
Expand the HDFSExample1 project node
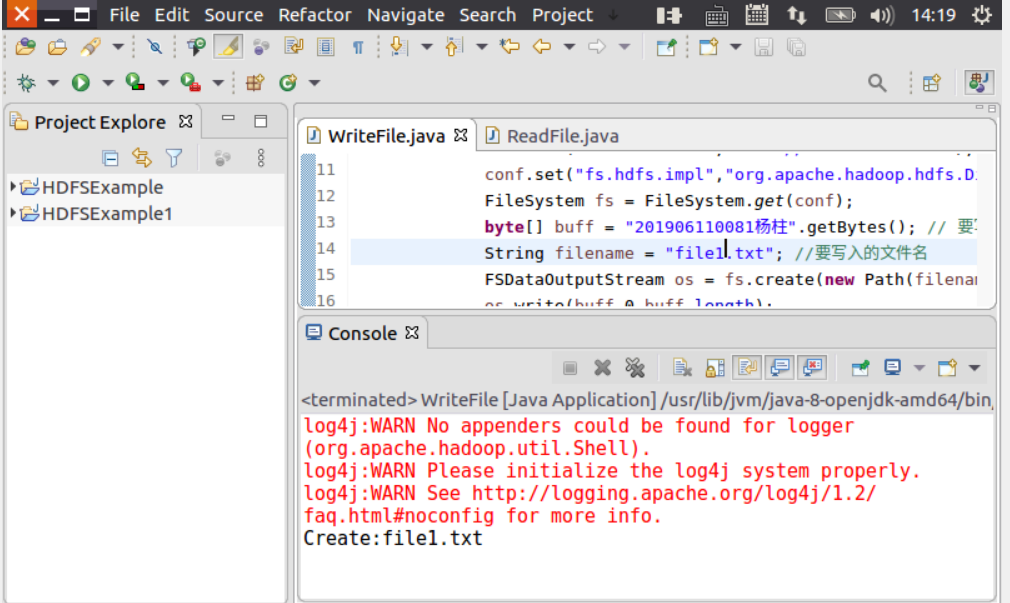pyautogui.click(x=13, y=213)
